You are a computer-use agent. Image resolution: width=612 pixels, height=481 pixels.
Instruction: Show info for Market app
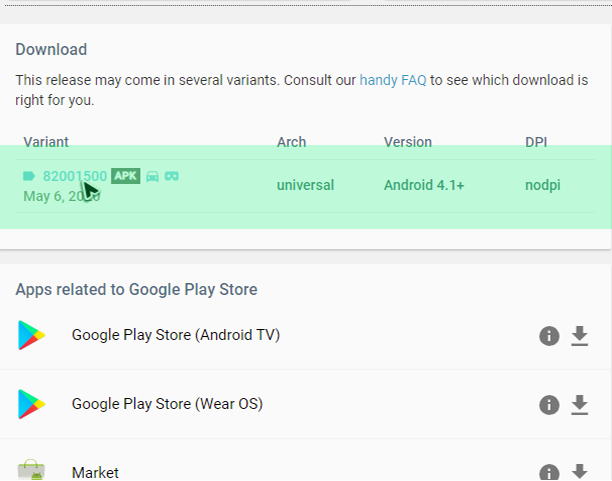tap(549, 473)
